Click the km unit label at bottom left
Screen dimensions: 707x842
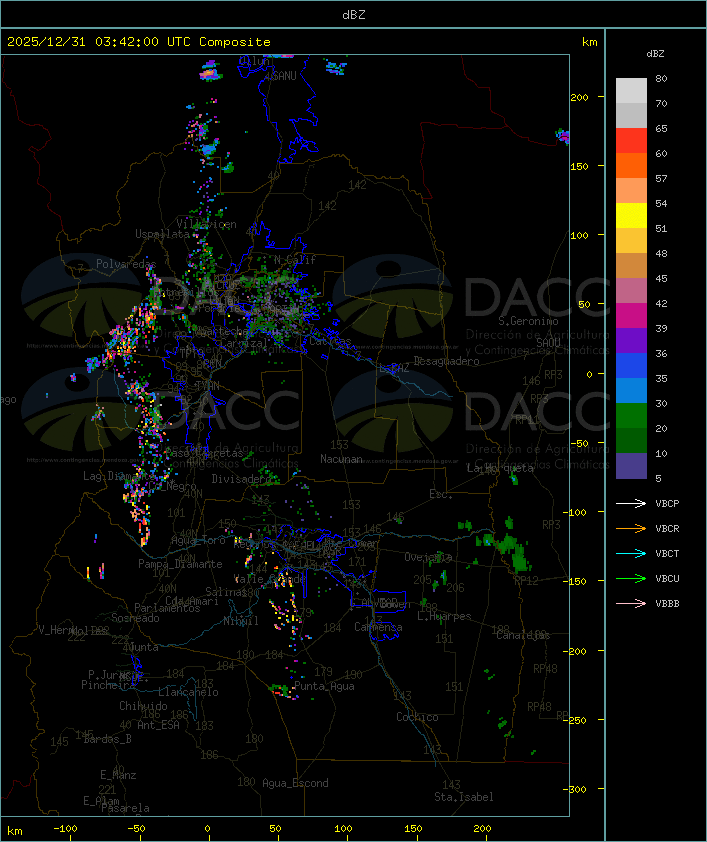[x=14, y=831]
